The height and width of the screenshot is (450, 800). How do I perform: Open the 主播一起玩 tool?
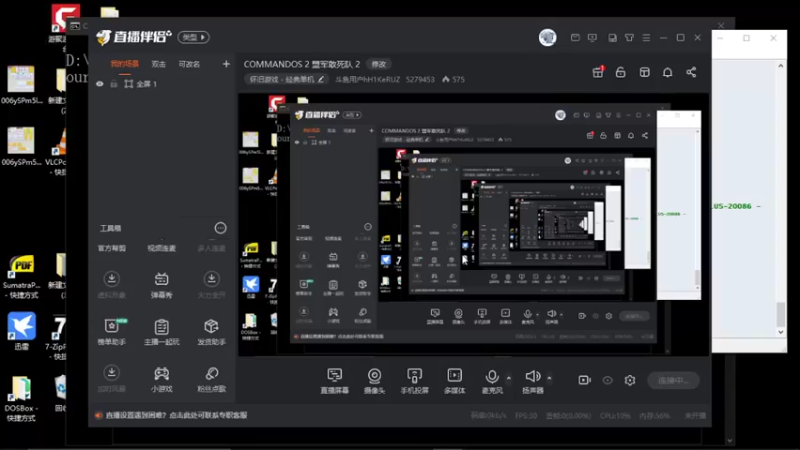coord(161,332)
